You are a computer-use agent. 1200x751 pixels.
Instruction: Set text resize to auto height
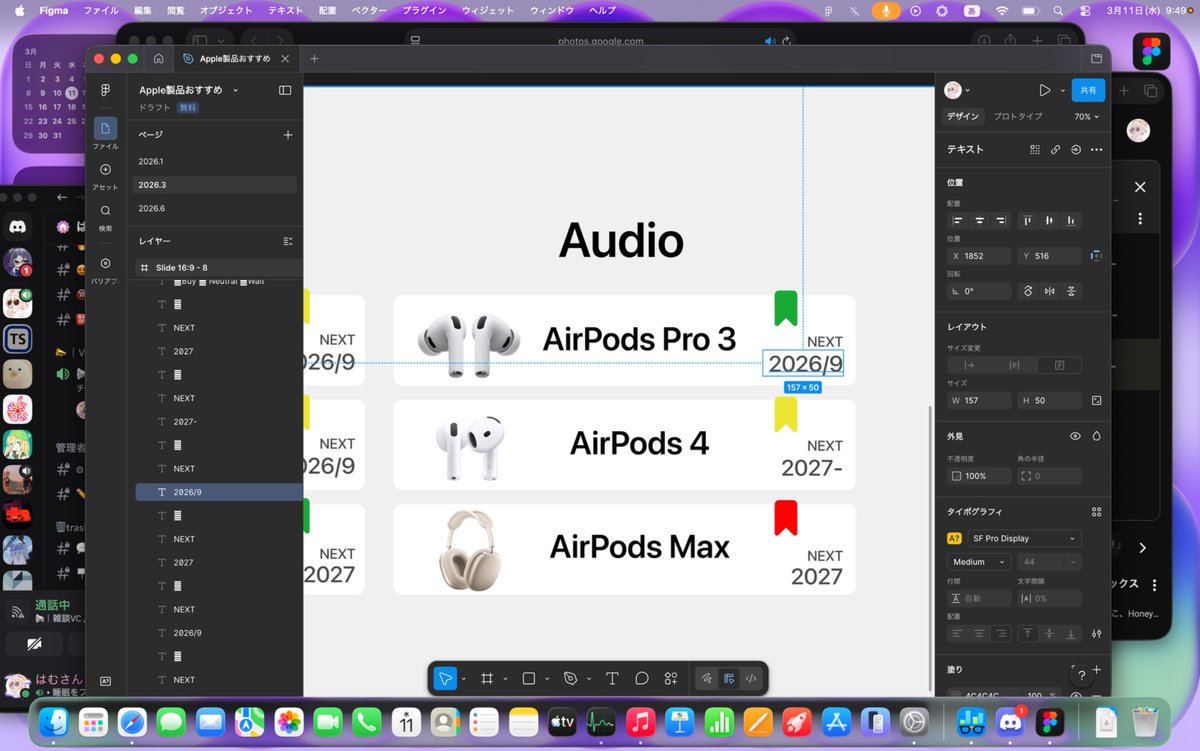coord(1014,365)
